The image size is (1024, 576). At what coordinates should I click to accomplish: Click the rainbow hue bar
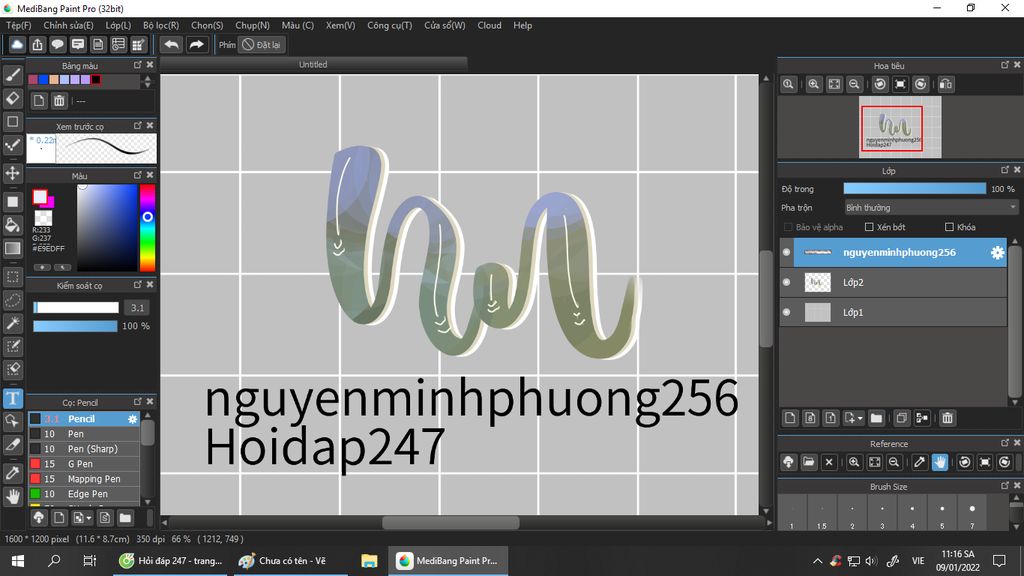click(x=148, y=227)
